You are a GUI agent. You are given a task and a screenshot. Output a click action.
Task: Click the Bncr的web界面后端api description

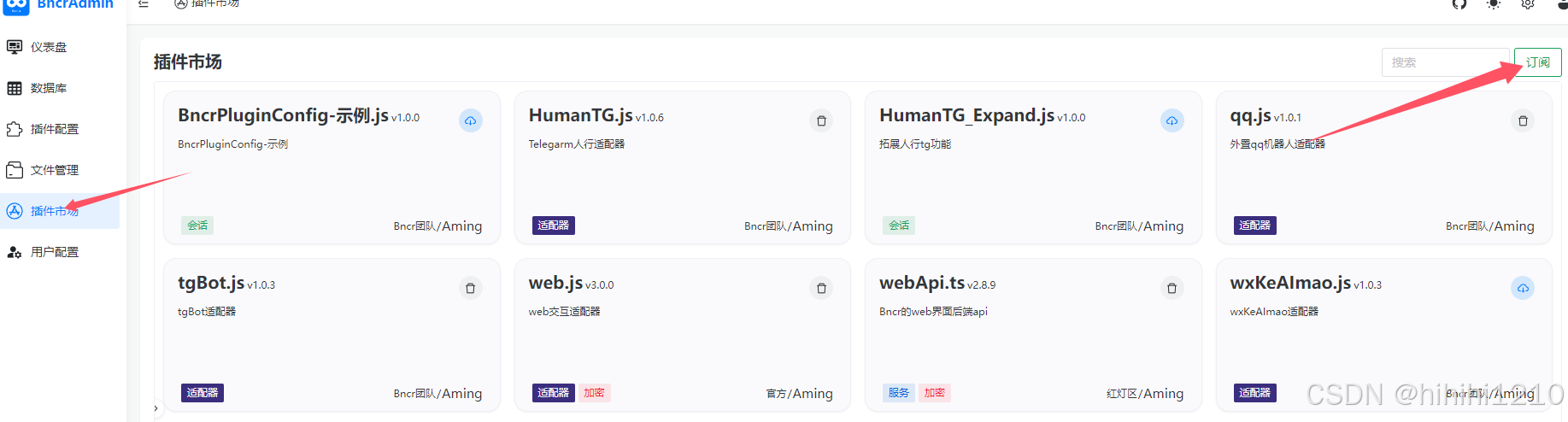934,312
